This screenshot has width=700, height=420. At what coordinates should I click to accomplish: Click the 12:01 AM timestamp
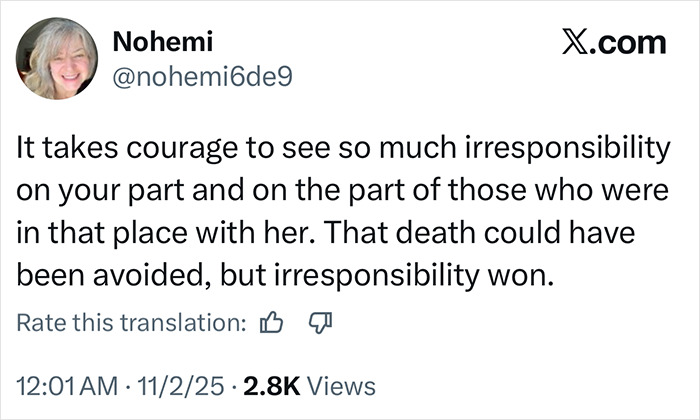click(x=65, y=385)
